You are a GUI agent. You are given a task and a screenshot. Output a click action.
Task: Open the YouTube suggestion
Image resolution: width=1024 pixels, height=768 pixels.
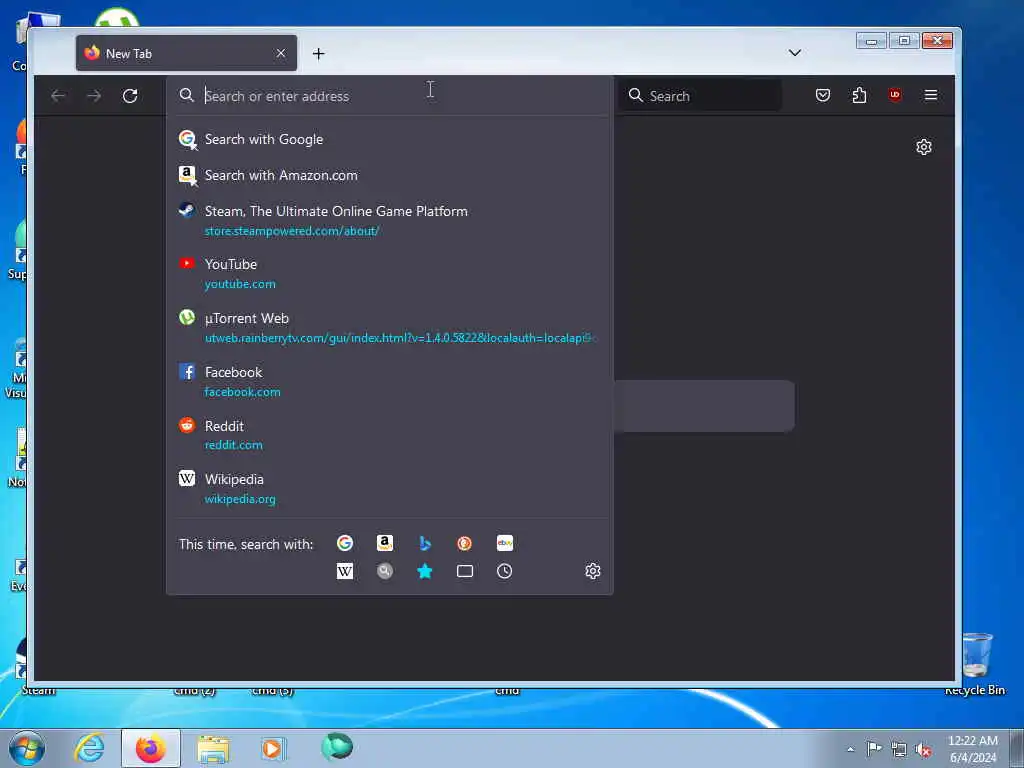point(390,274)
